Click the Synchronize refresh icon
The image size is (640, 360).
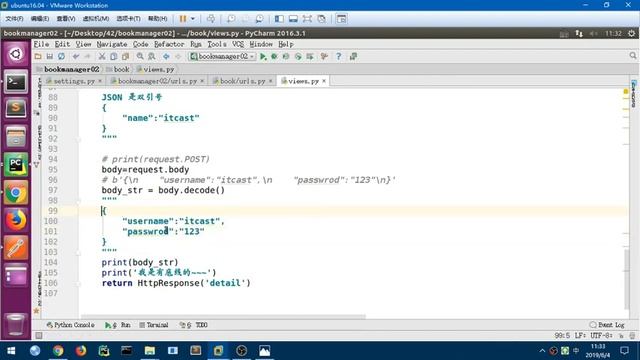(x=61, y=56)
